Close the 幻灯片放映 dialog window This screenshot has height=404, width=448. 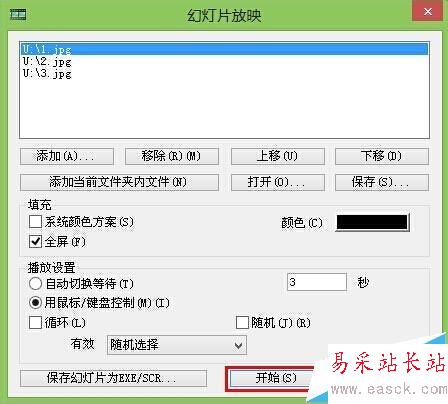[x=428, y=12]
